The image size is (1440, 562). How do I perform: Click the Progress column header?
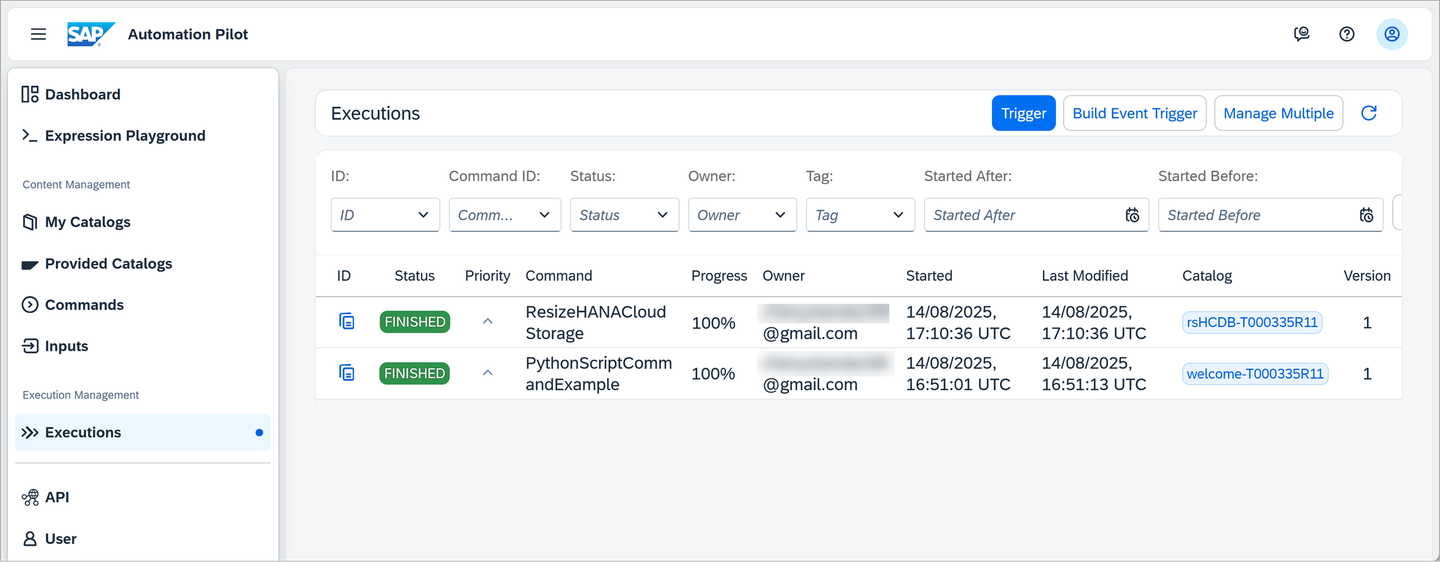point(719,275)
